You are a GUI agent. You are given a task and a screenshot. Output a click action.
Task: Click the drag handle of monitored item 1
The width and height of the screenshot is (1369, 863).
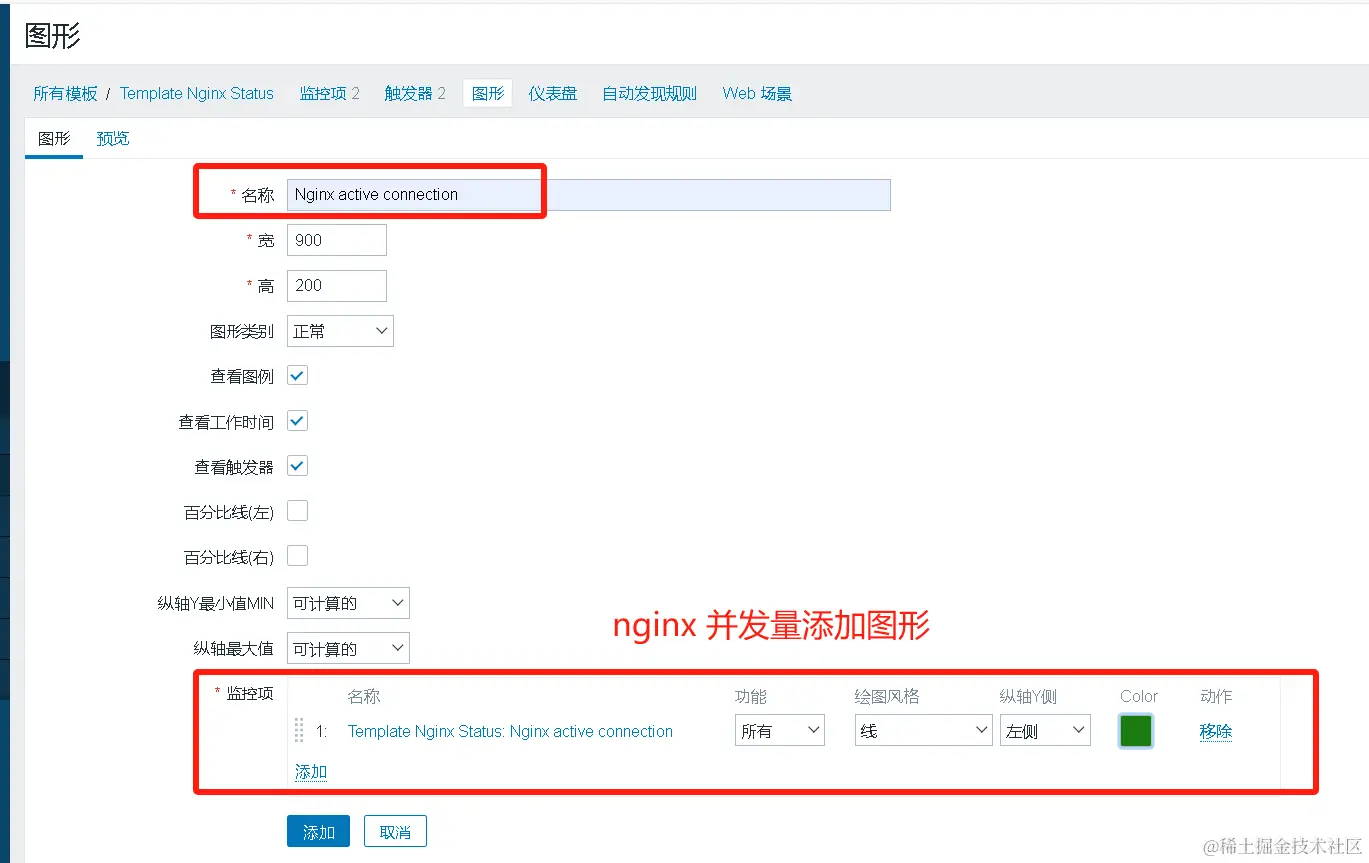click(x=299, y=731)
